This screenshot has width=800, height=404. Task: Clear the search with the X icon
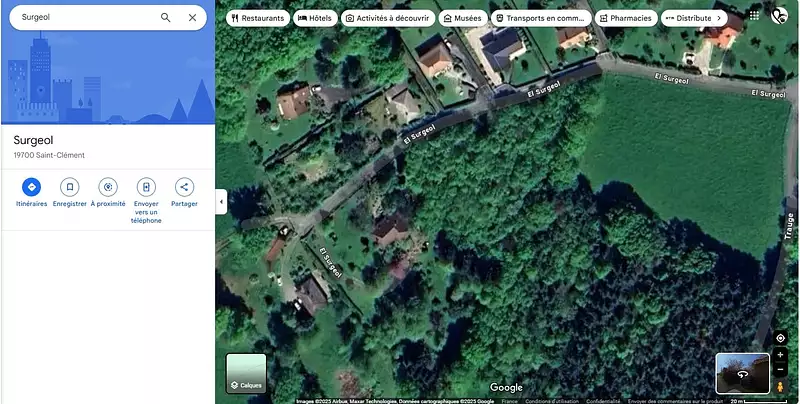click(192, 17)
